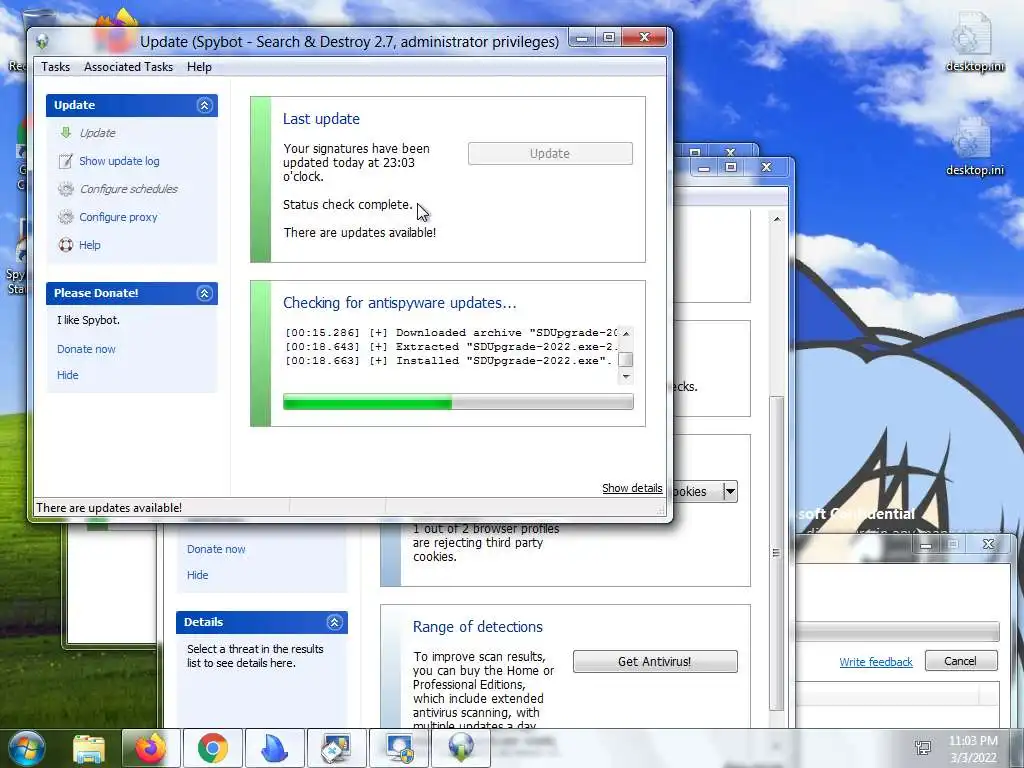
Task: Click the Show details link
Action: (632, 488)
